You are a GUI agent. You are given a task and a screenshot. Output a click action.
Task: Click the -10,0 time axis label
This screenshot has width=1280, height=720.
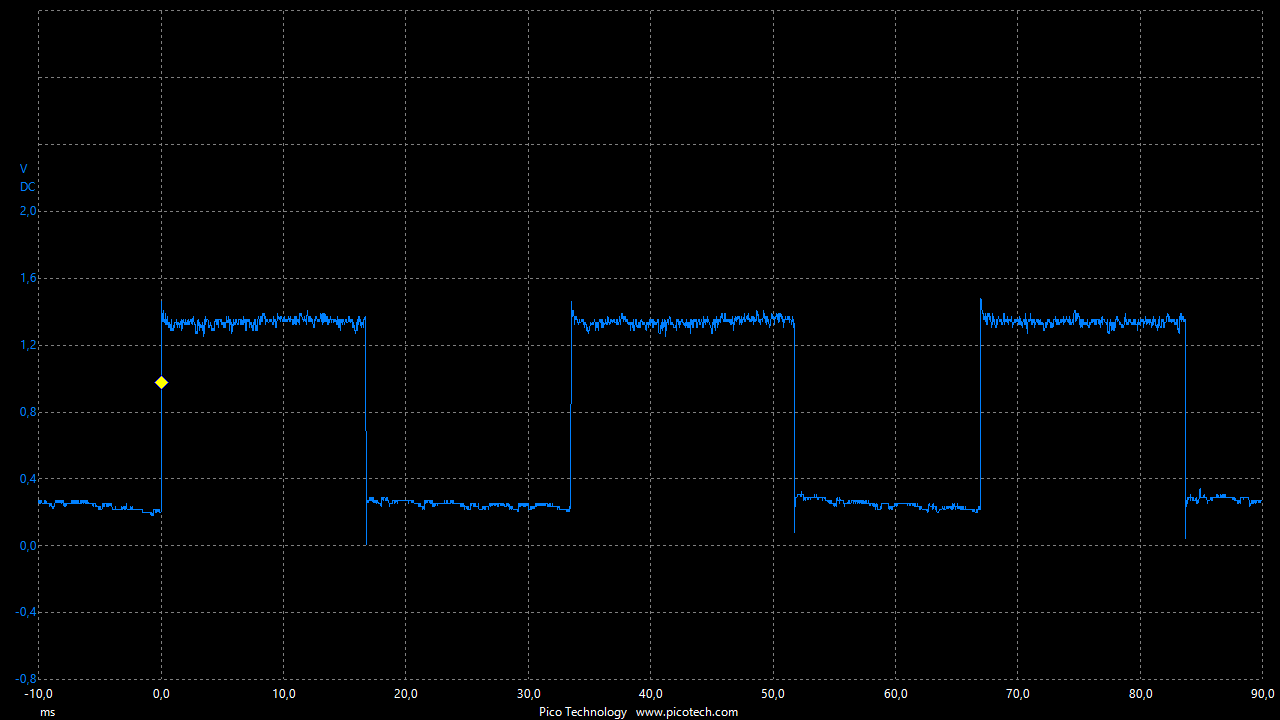(x=38, y=694)
